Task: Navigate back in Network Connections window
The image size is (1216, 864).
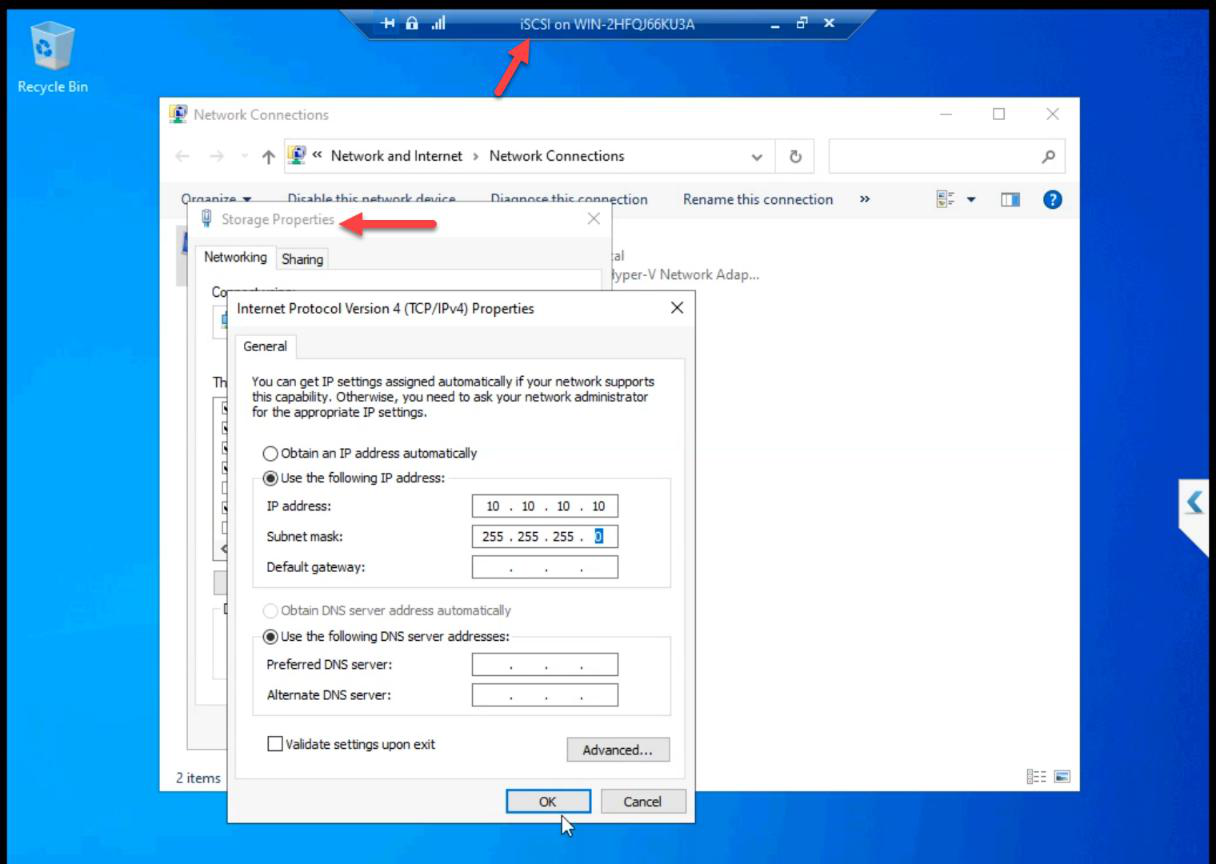Action: (182, 157)
